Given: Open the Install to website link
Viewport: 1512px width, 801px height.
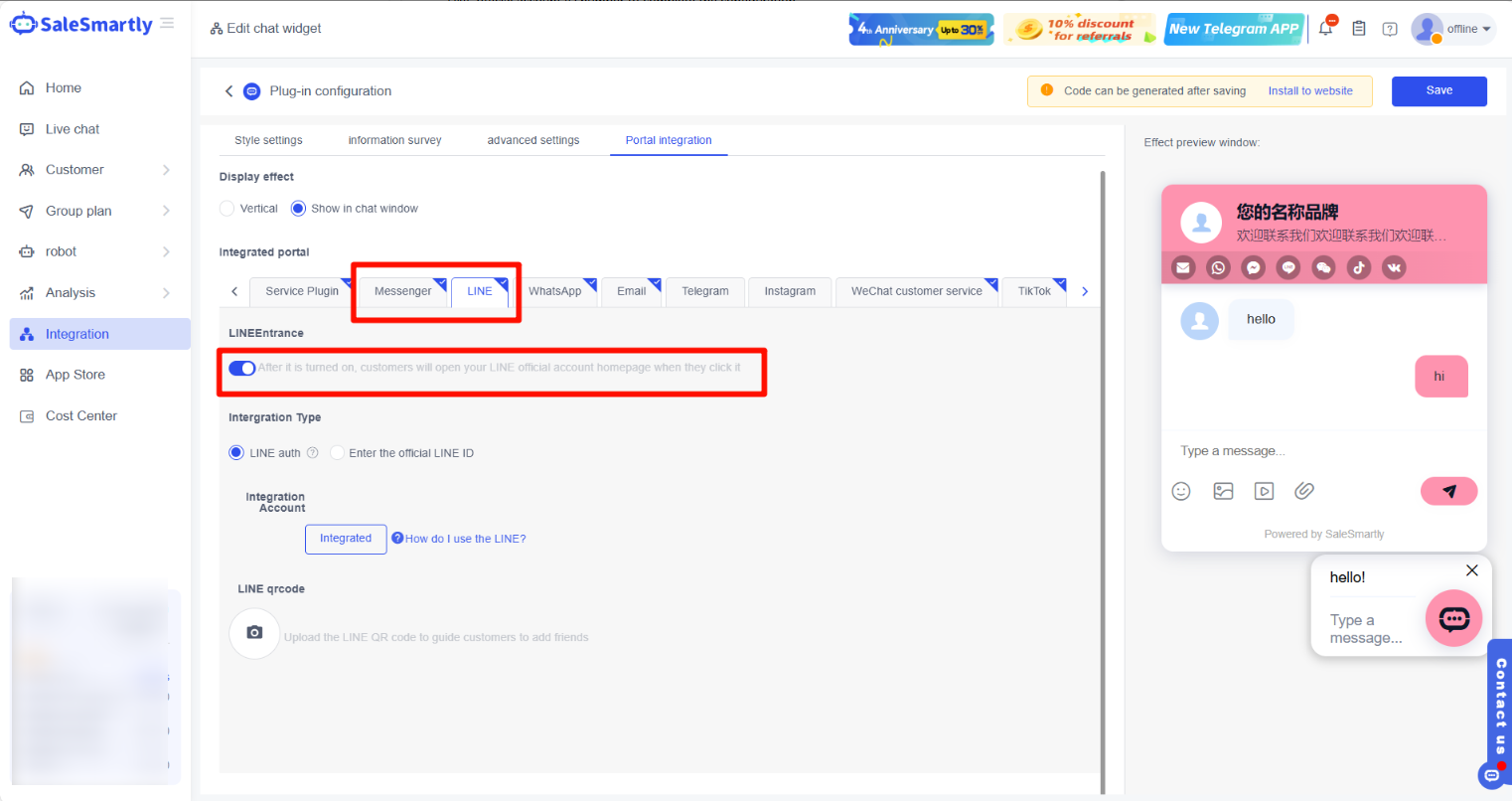Looking at the screenshot, I should coord(1309,90).
